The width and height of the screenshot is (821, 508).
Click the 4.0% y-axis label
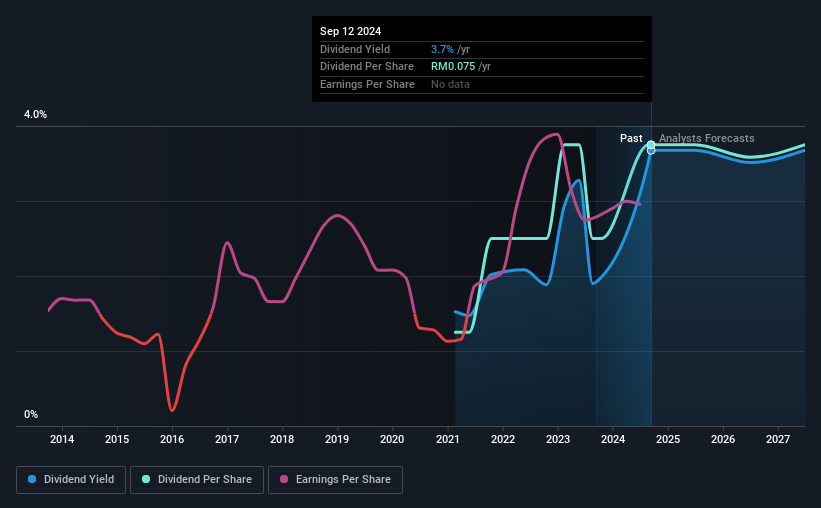pyautogui.click(x=35, y=114)
